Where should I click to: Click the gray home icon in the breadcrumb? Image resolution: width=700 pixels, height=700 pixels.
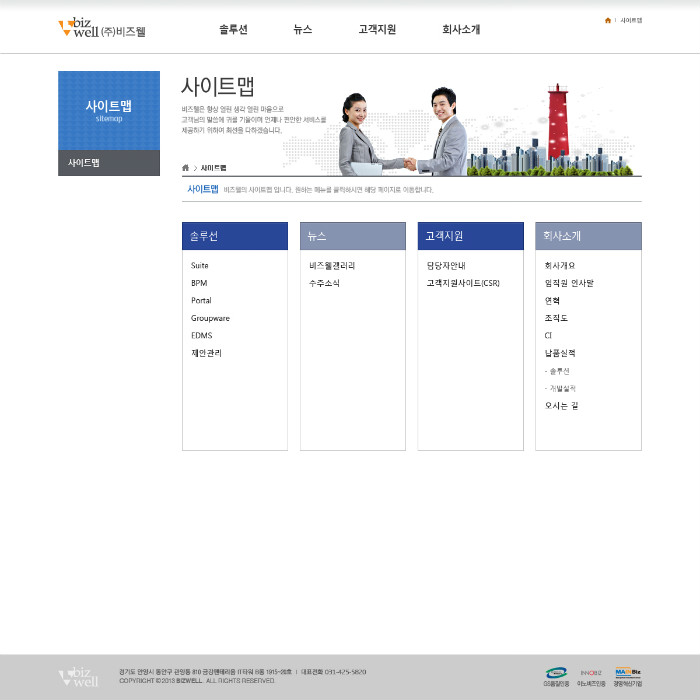[185, 168]
